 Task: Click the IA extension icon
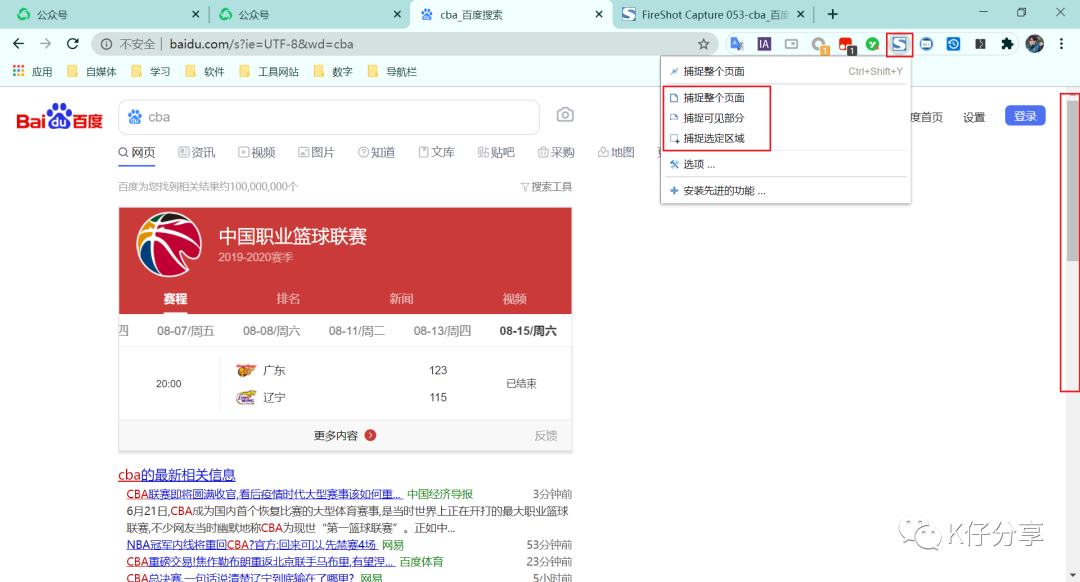(764, 44)
